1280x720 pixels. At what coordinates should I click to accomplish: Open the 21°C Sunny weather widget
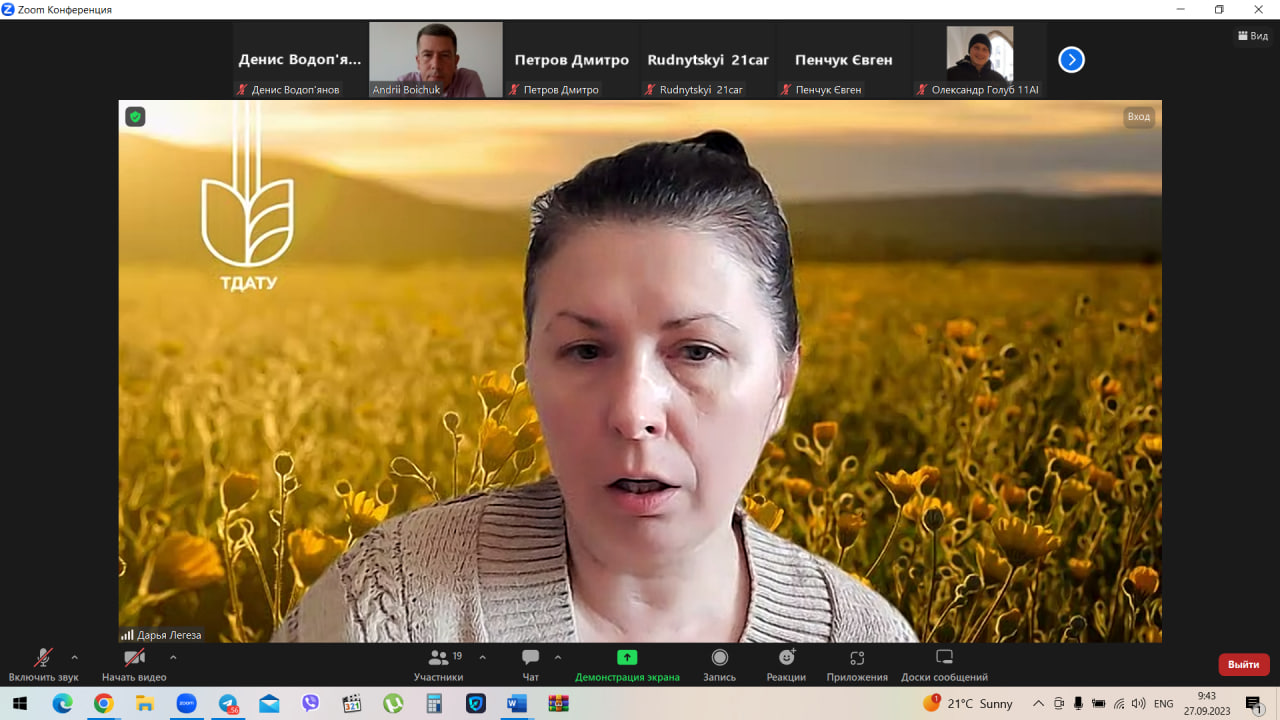click(x=968, y=703)
